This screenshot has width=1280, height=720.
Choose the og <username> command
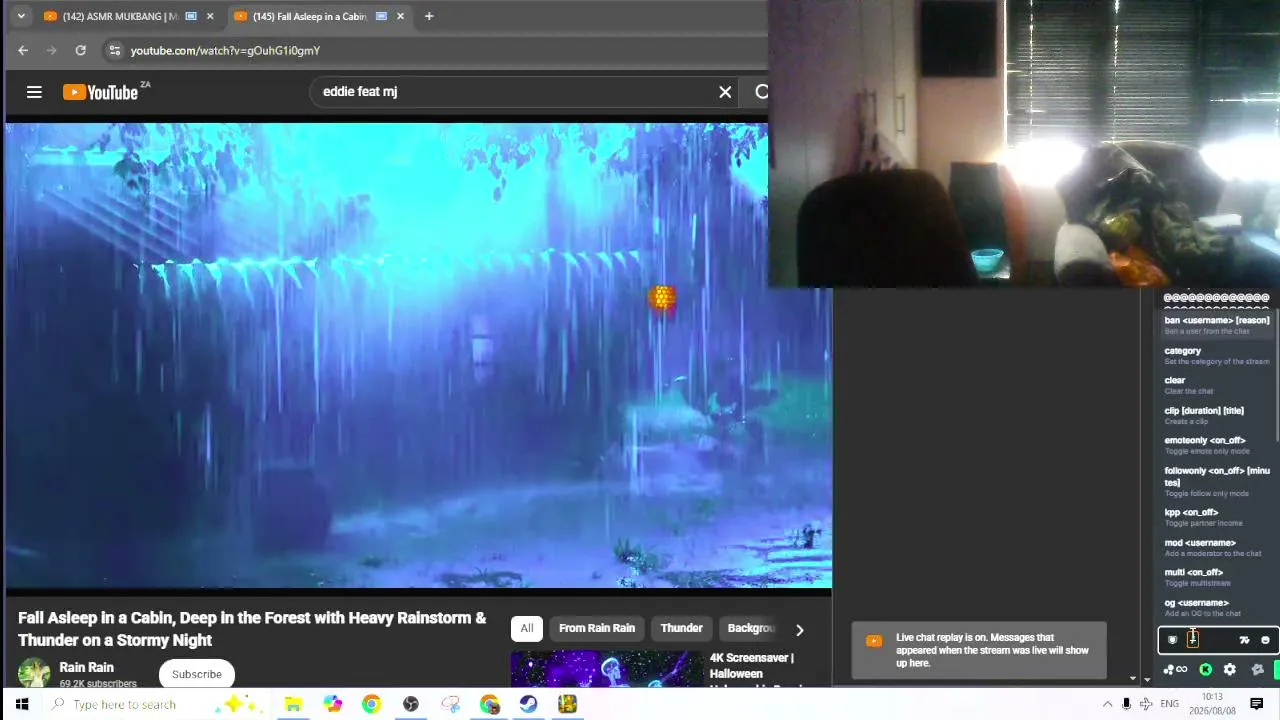1217,607
